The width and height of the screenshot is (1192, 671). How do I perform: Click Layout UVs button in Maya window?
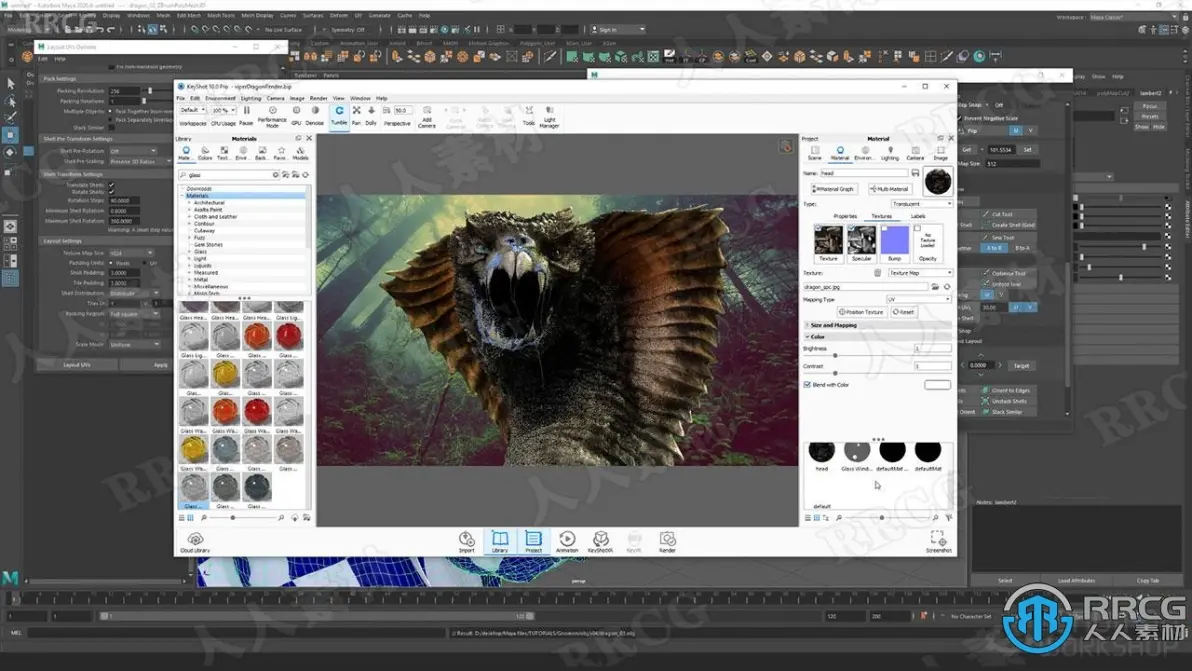click(x=77, y=365)
